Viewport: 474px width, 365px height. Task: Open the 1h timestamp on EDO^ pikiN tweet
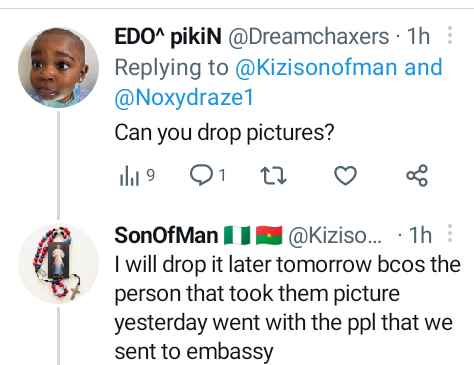(x=418, y=36)
